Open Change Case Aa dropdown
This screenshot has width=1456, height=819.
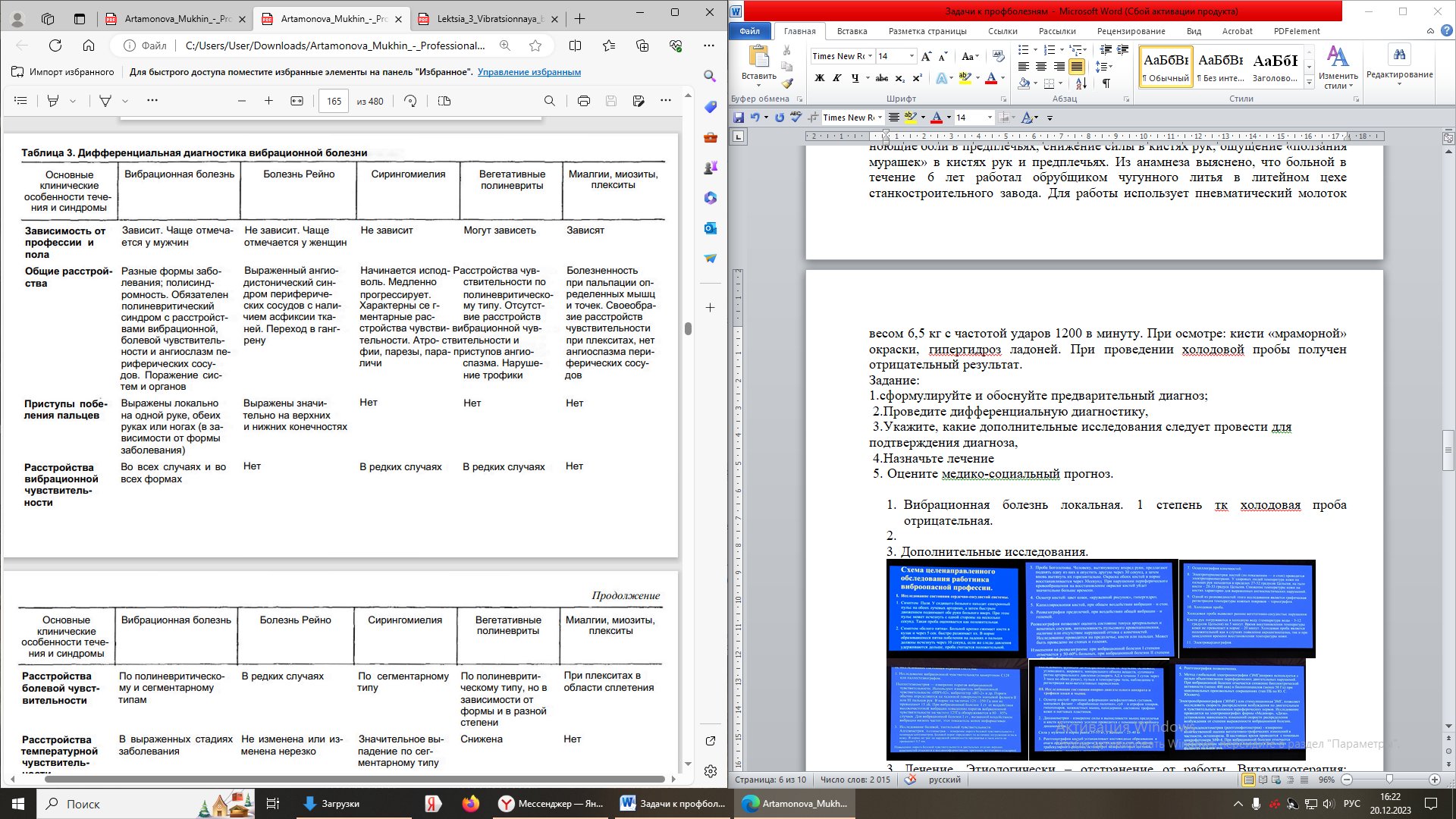tap(970, 56)
